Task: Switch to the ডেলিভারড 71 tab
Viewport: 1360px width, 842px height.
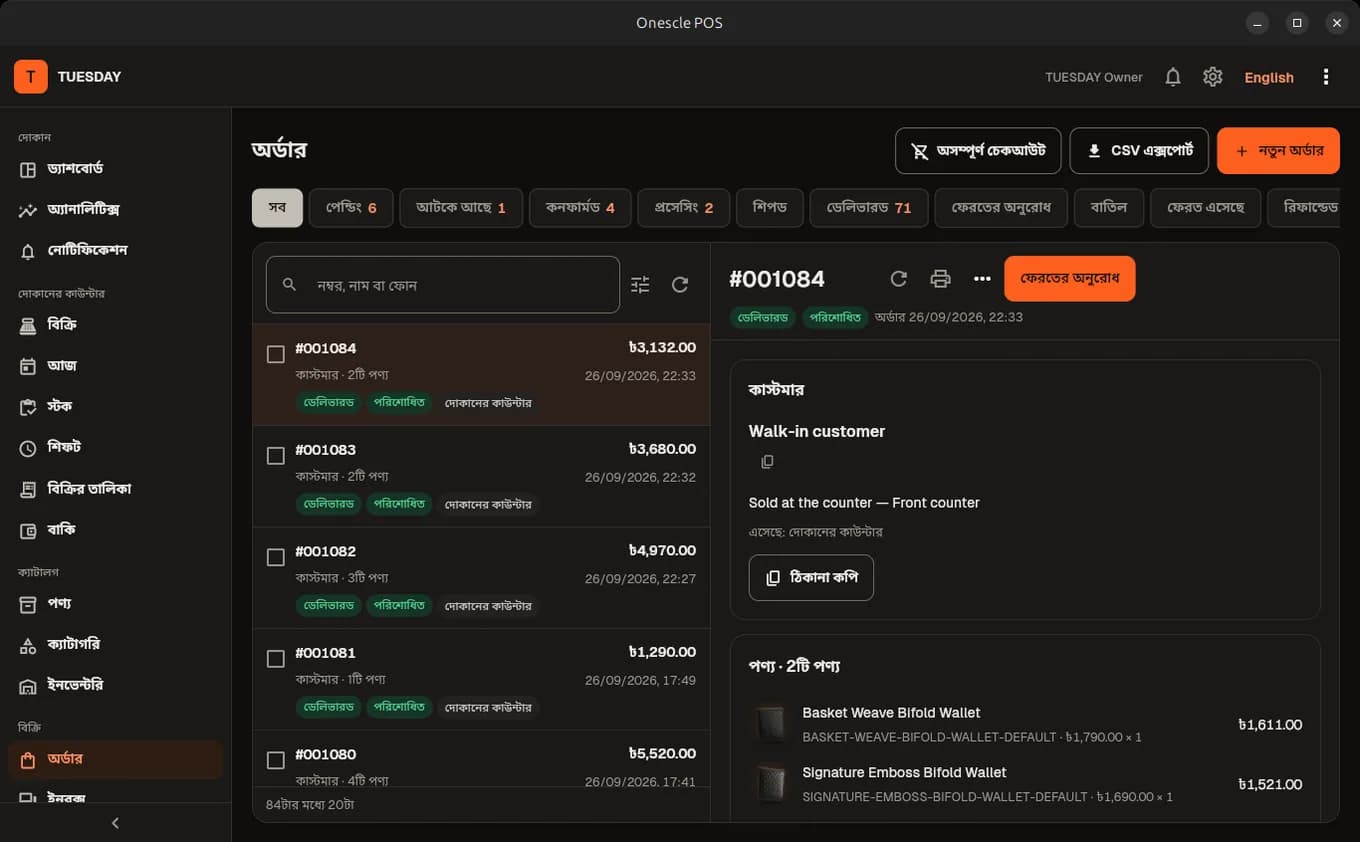Action: (x=869, y=208)
